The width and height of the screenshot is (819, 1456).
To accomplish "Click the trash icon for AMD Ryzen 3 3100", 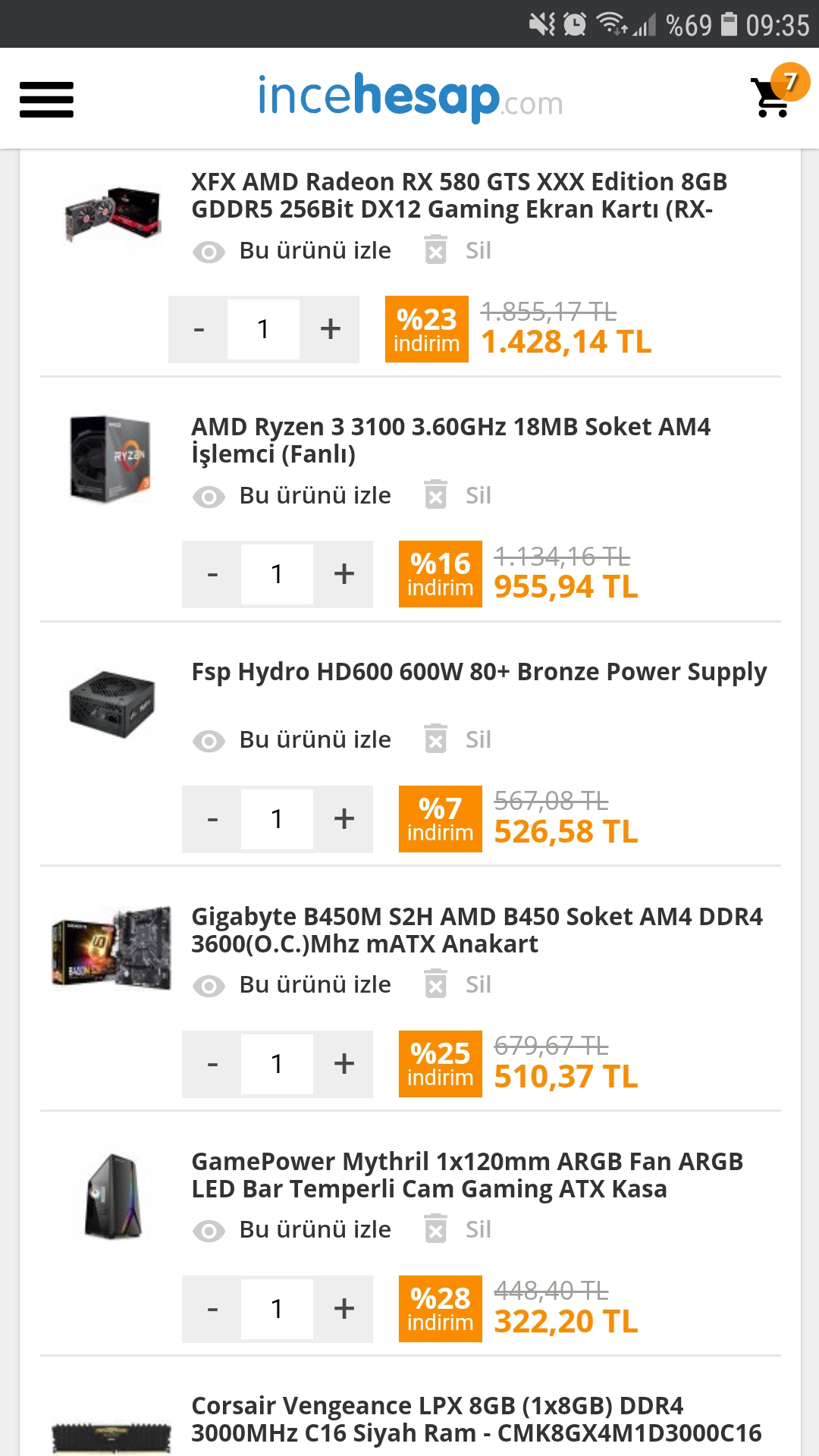I will [436, 495].
